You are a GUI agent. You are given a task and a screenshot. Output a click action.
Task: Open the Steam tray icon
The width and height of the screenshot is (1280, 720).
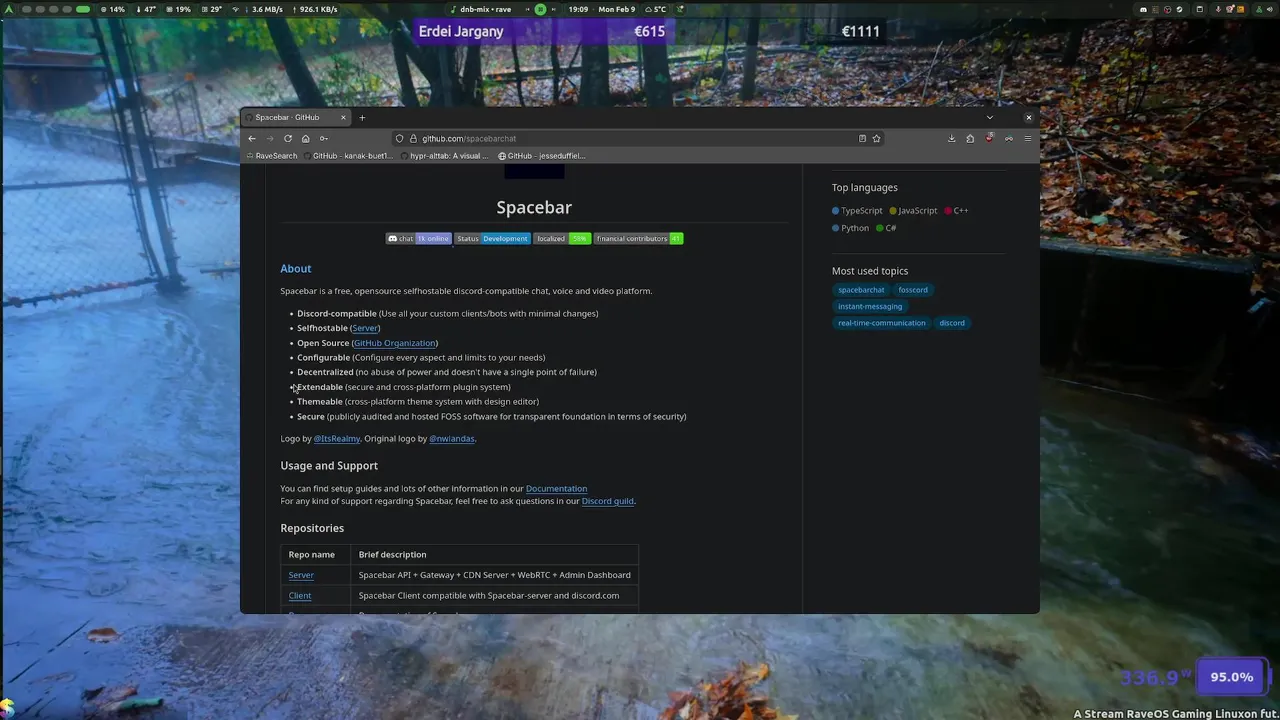[x=1179, y=9]
